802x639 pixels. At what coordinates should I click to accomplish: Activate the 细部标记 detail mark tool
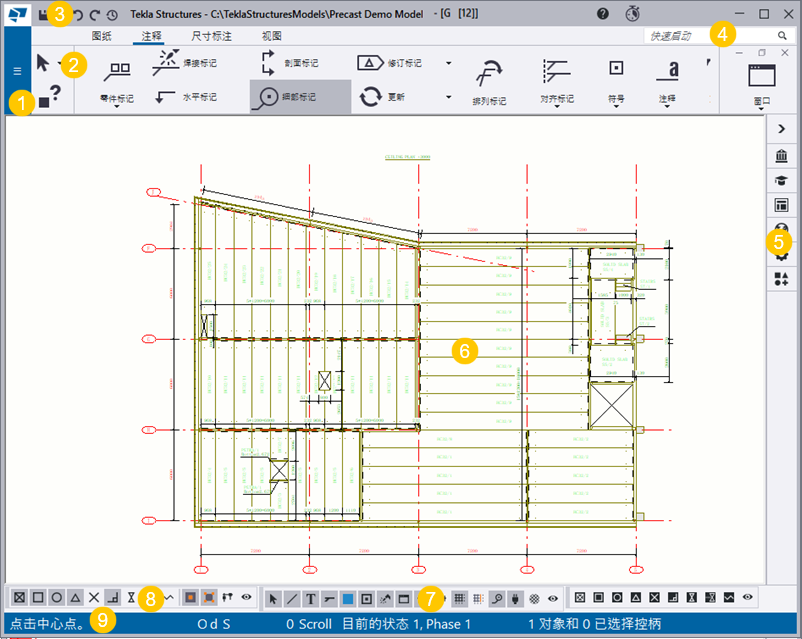point(300,97)
